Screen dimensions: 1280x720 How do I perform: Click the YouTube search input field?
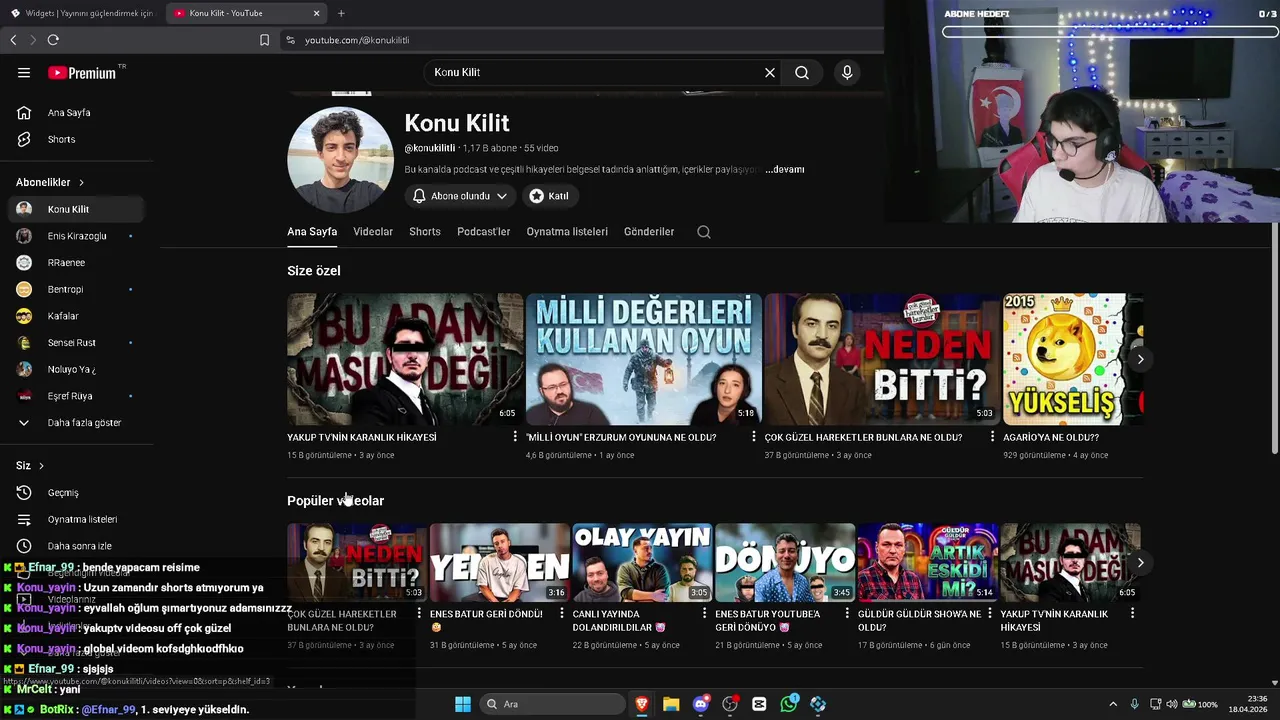595,72
